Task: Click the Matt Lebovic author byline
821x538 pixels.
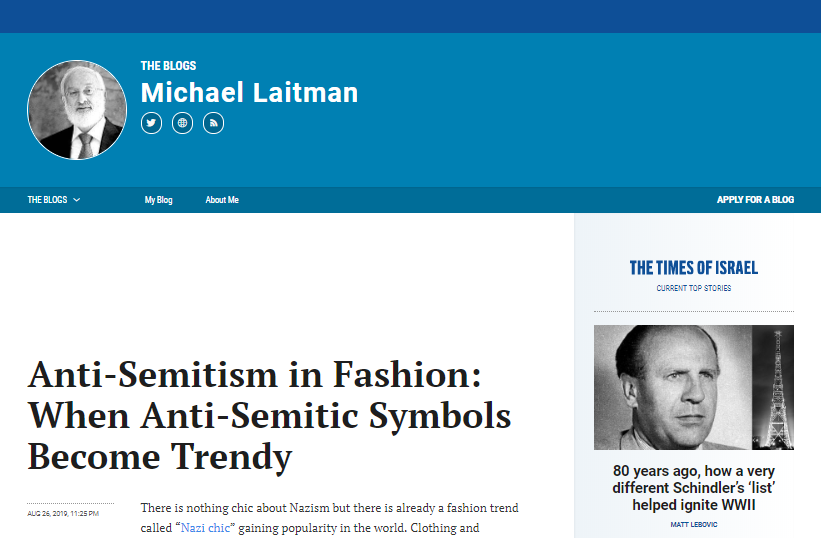Action: pyautogui.click(x=694, y=524)
